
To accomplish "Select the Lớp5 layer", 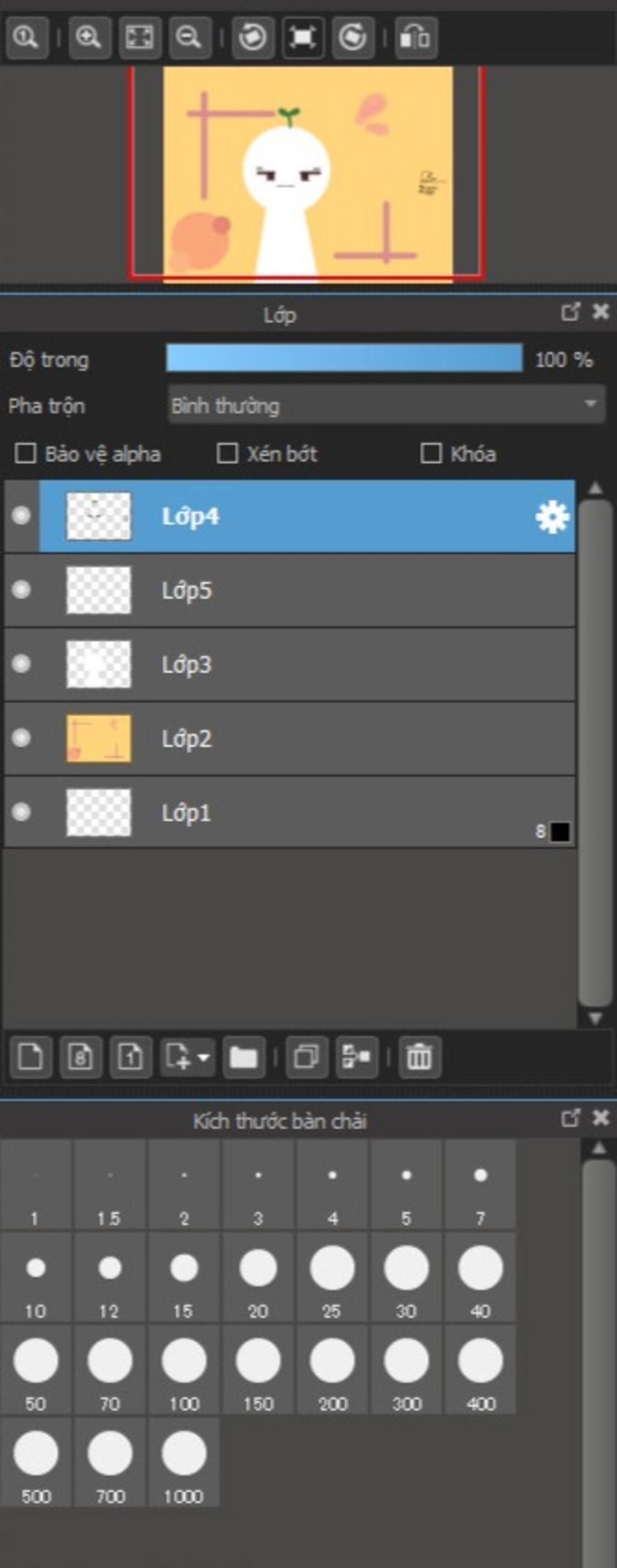I will [x=304, y=591].
